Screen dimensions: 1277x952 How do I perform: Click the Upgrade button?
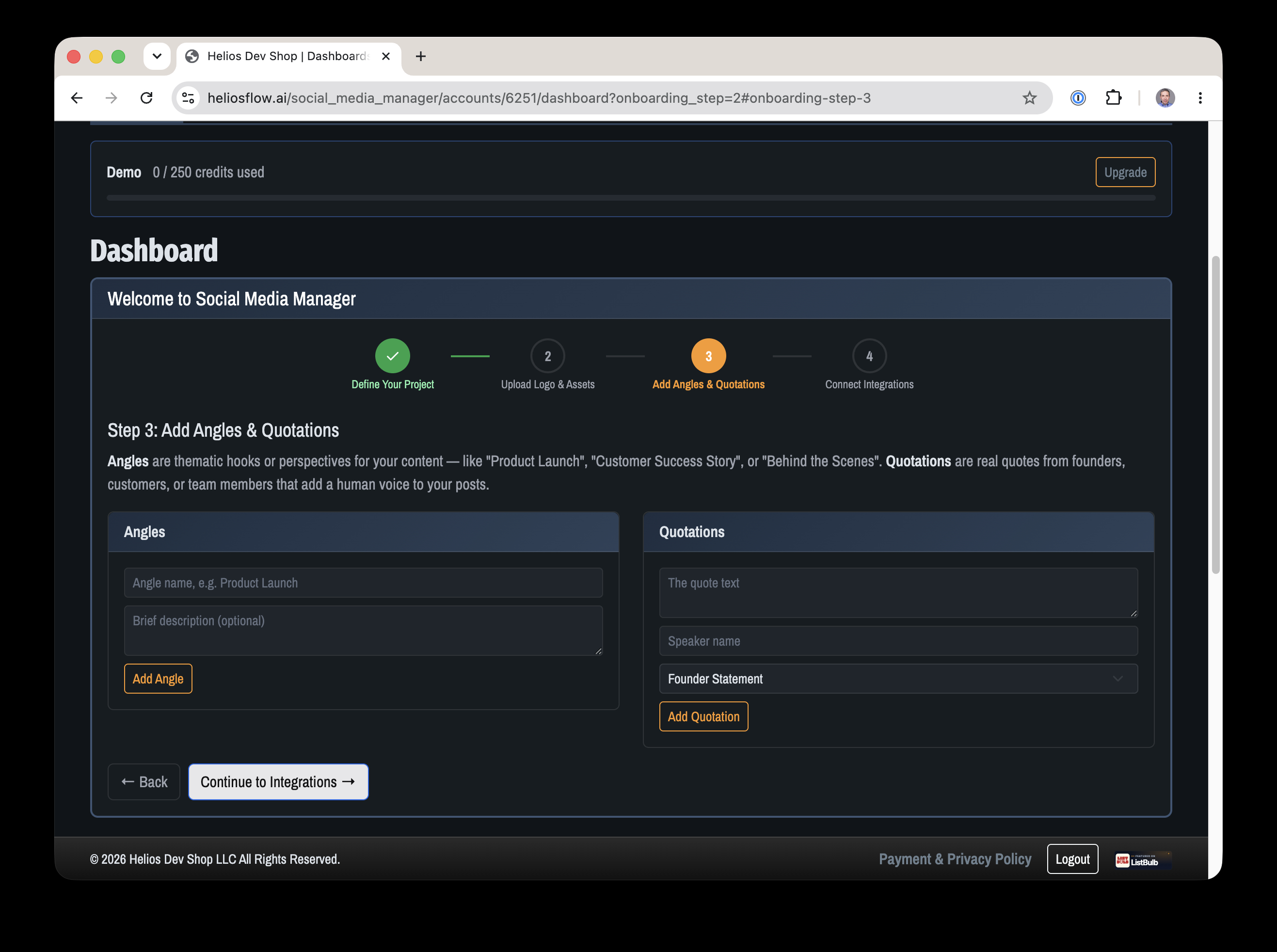(x=1125, y=172)
